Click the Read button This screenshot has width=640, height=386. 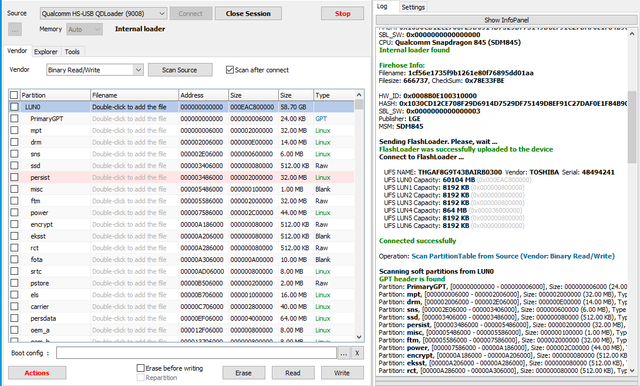click(293, 373)
